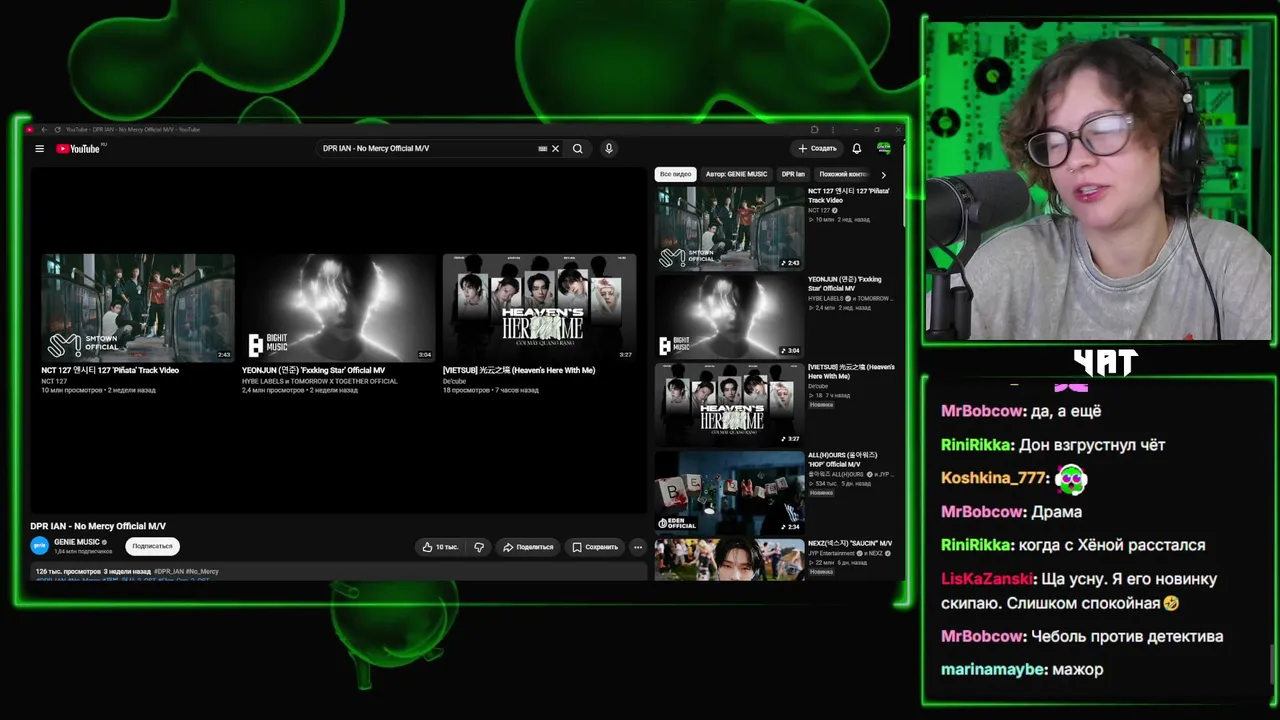The height and width of the screenshot is (720, 1280).
Task: Click the magnifier search button
Action: pyautogui.click(x=578, y=149)
